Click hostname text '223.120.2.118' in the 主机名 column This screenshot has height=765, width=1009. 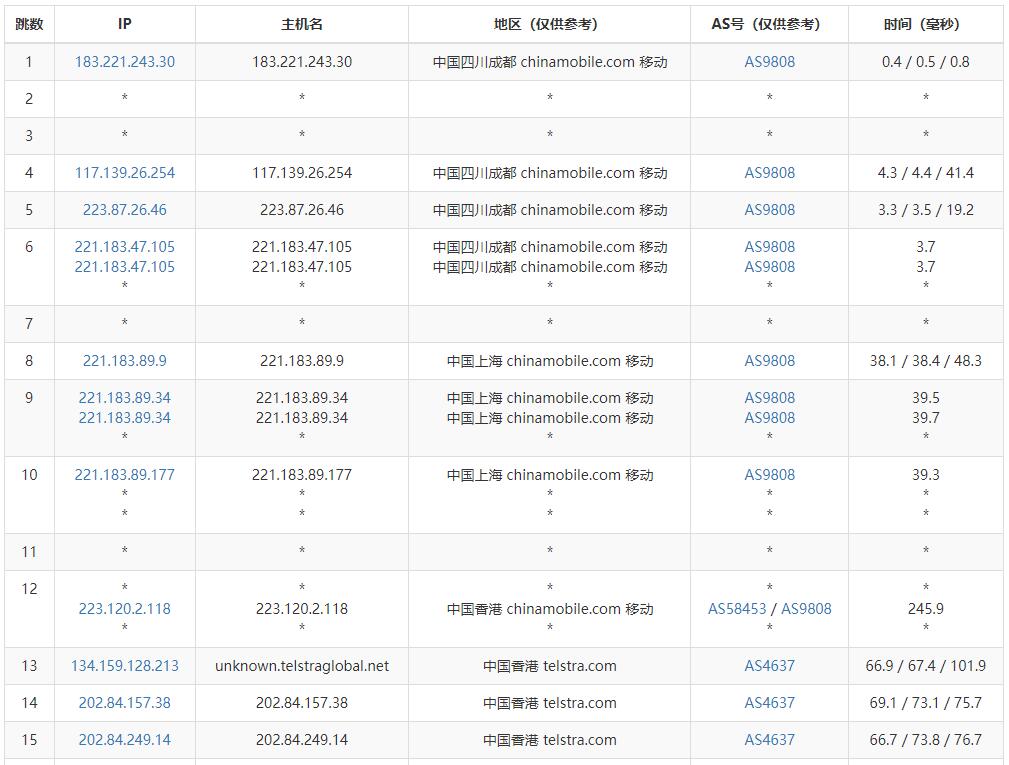pyautogui.click(x=302, y=609)
